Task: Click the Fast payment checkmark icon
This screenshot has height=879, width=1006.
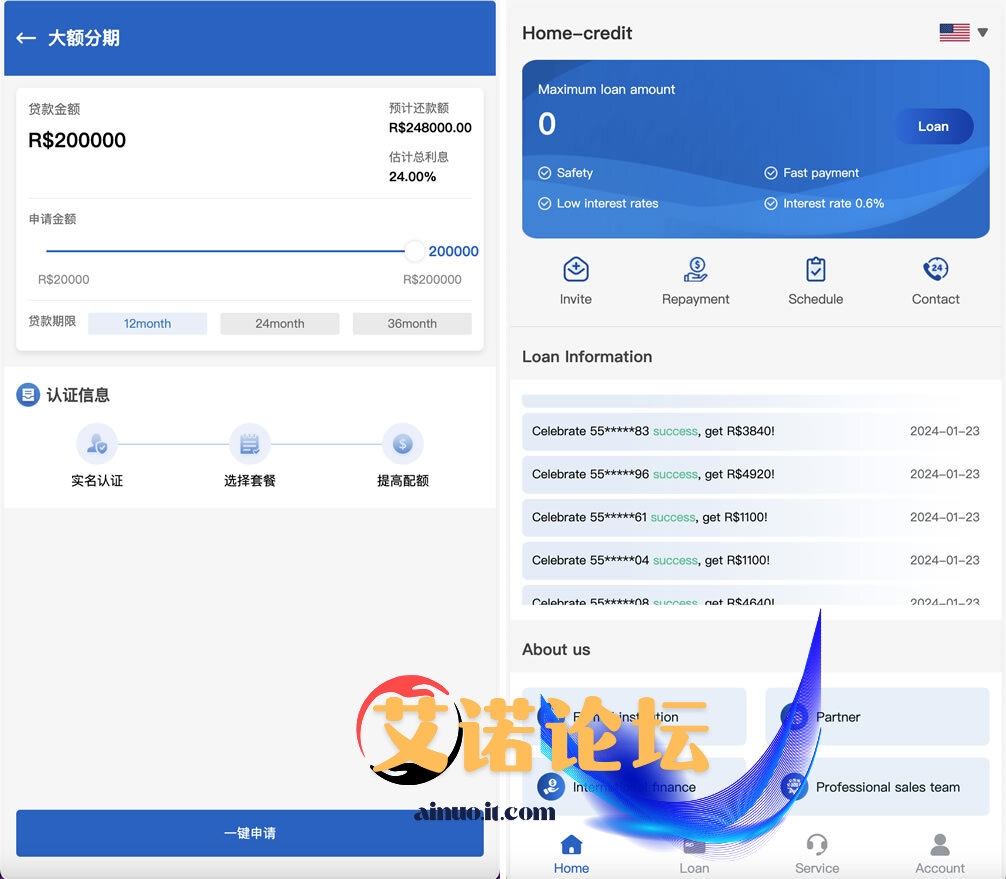Action: pyautogui.click(x=771, y=173)
